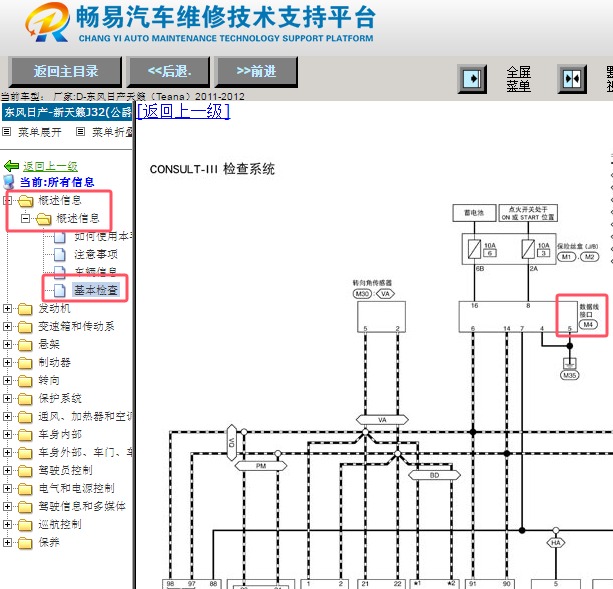
Task: Expand the 车身外部、车门 folder
Action: (x=7, y=452)
